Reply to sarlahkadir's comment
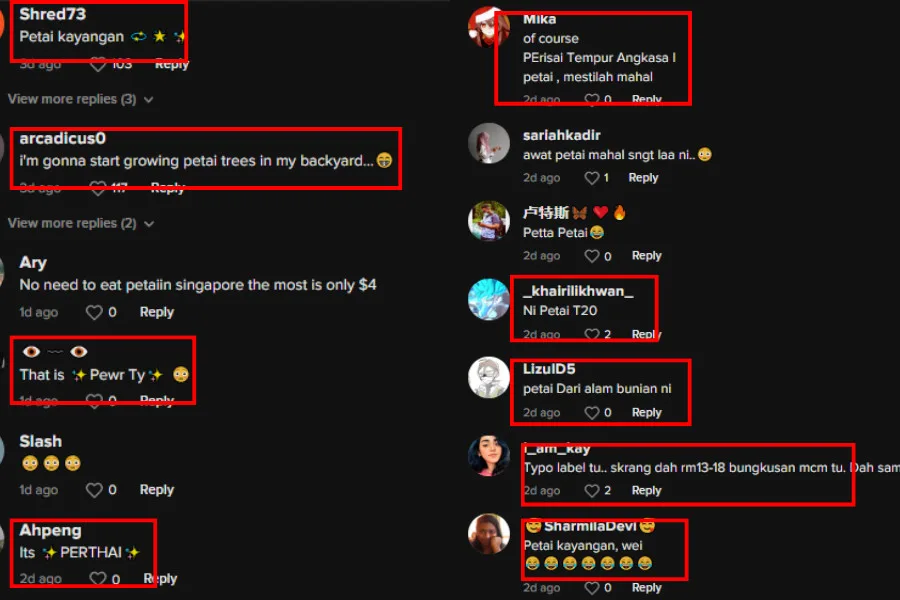Screen dimensions: 900x600 coord(643,178)
